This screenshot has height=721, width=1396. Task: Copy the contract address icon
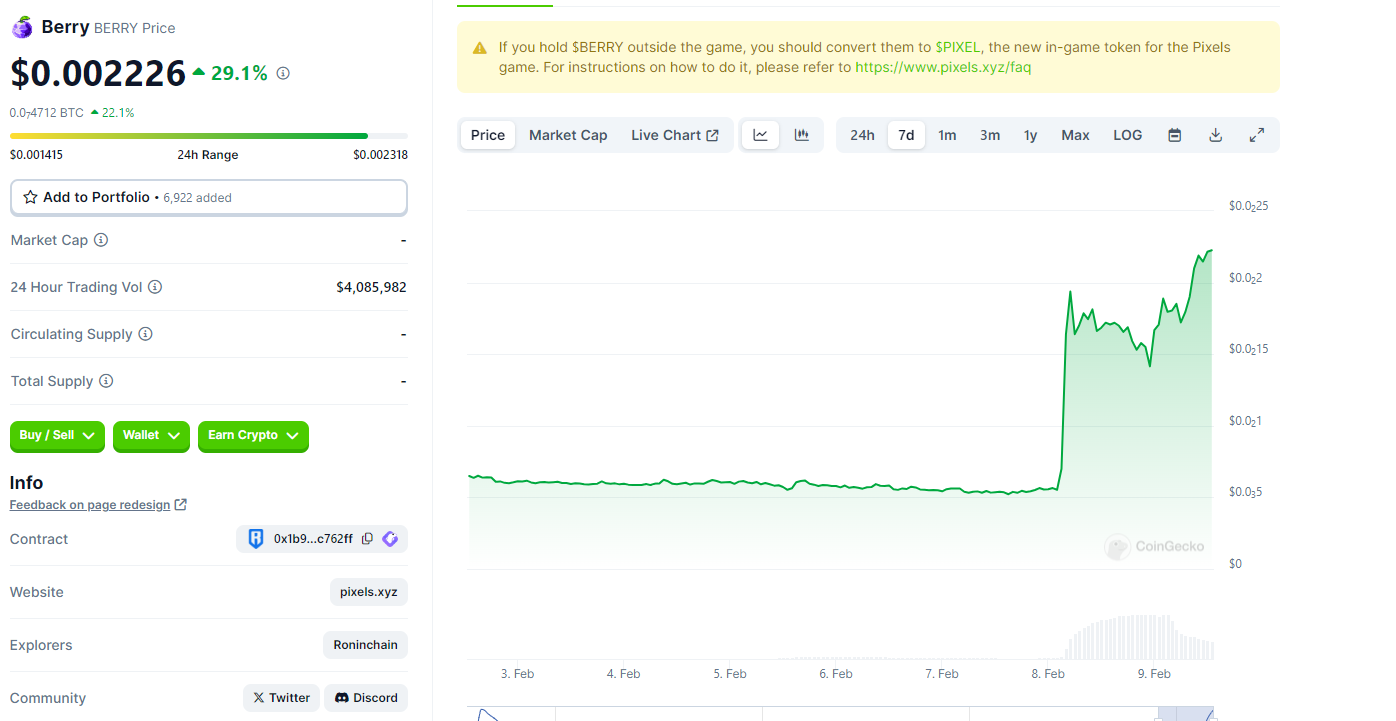[x=367, y=539]
